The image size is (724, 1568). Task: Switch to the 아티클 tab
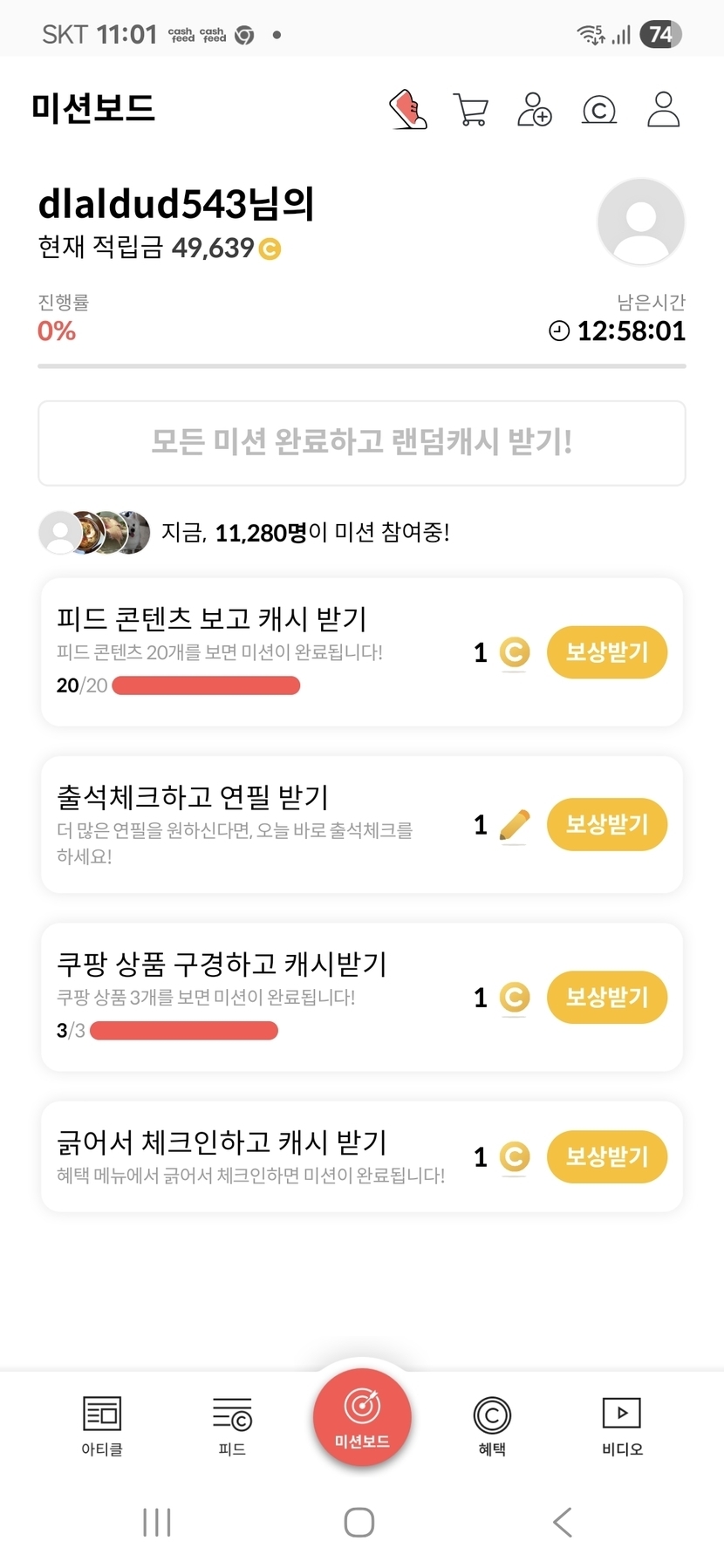[102, 1425]
